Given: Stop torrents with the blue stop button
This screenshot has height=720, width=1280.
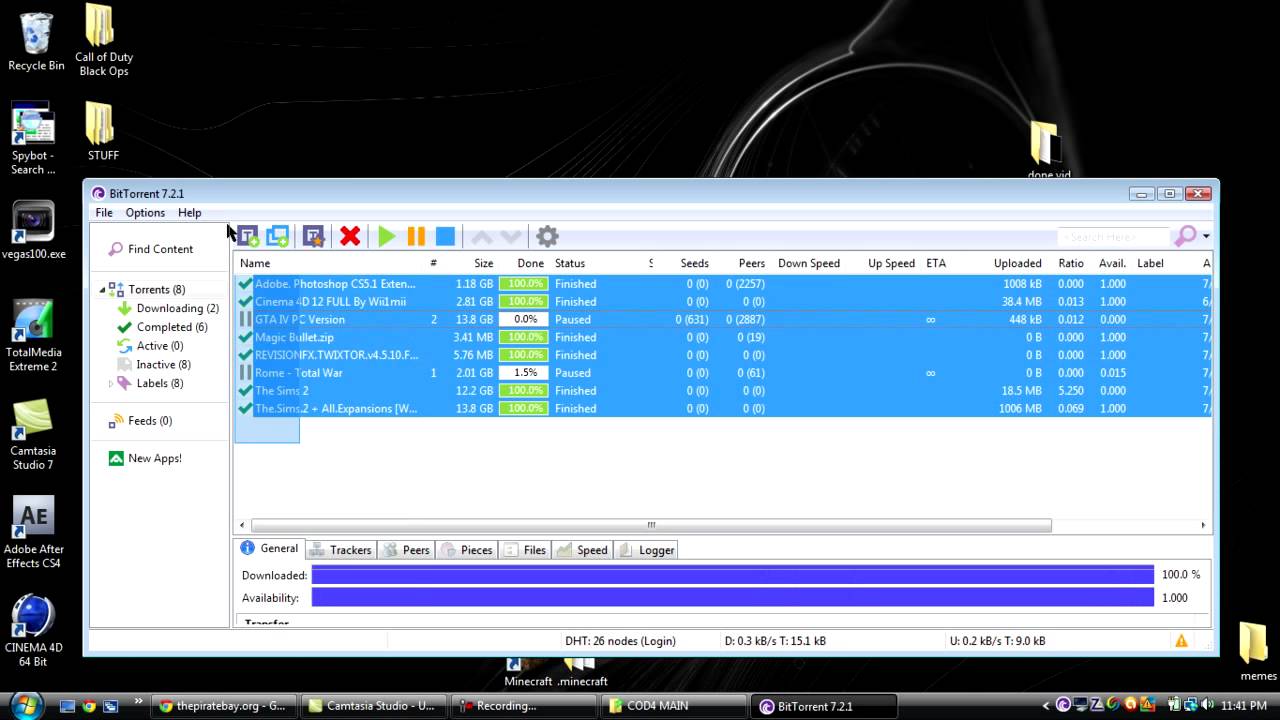Looking at the screenshot, I should point(446,236).
